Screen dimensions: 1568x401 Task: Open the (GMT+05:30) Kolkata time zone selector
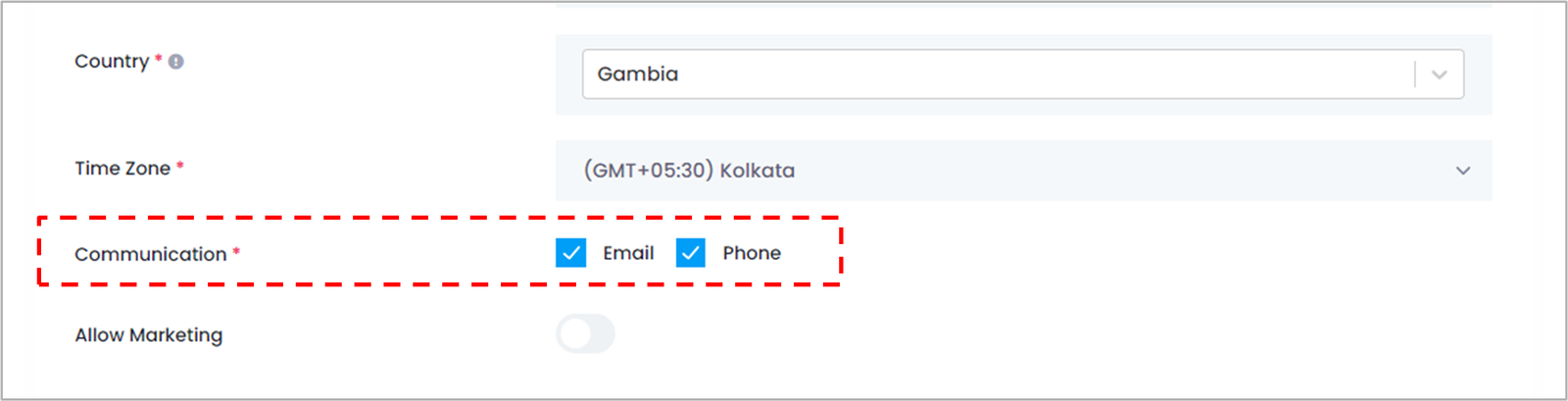point(1024,171)
